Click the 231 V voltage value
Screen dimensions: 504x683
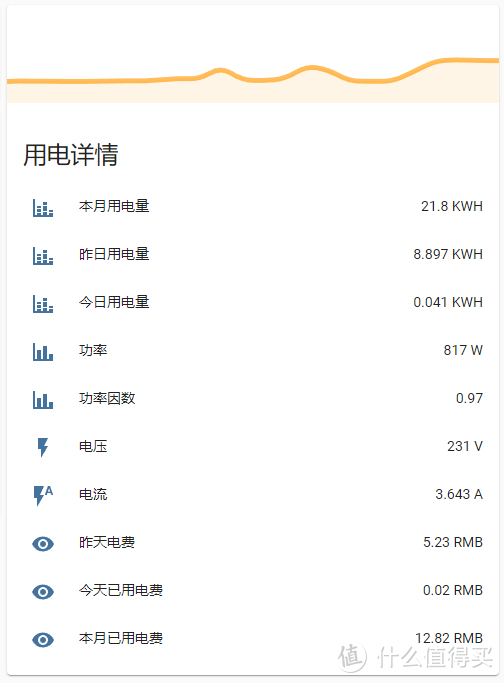coord(465,446)
